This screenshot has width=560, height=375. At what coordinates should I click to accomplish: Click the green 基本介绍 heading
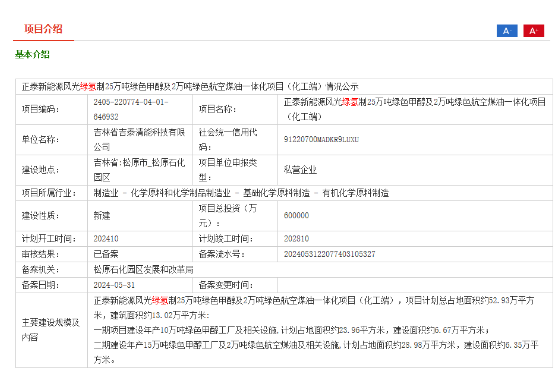[32, 54]
